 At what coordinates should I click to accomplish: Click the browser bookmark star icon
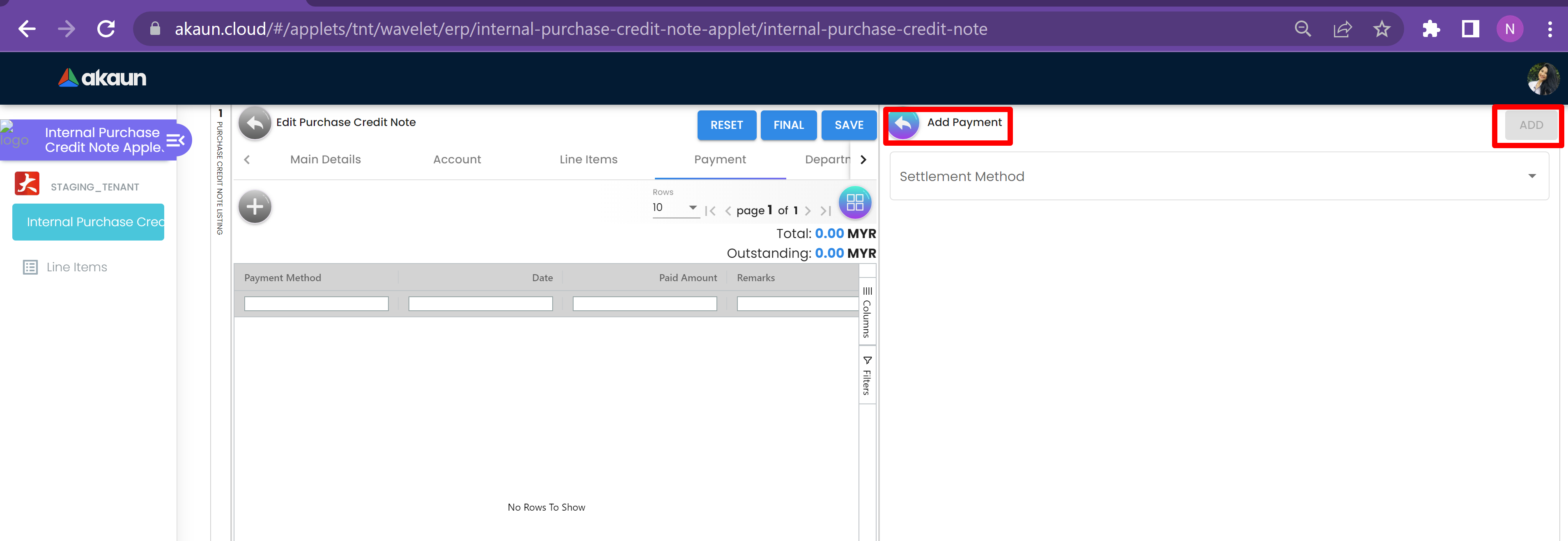(x=1381, y=29)
